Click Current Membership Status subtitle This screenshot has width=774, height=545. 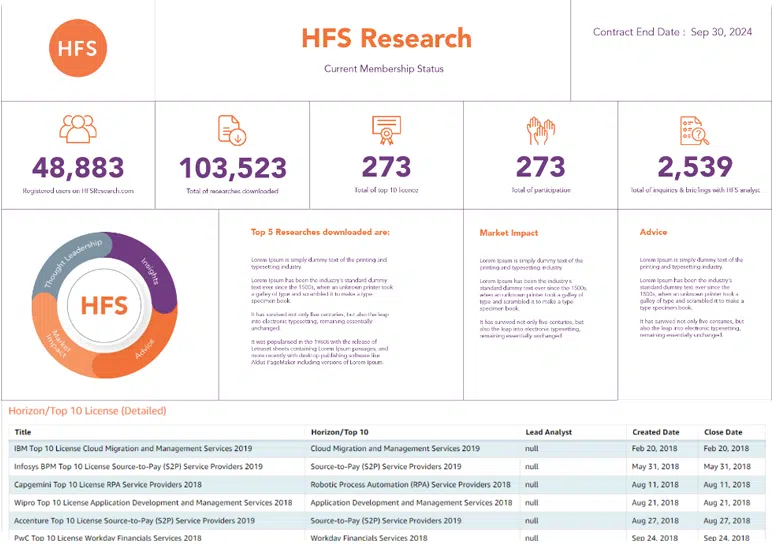384,69
